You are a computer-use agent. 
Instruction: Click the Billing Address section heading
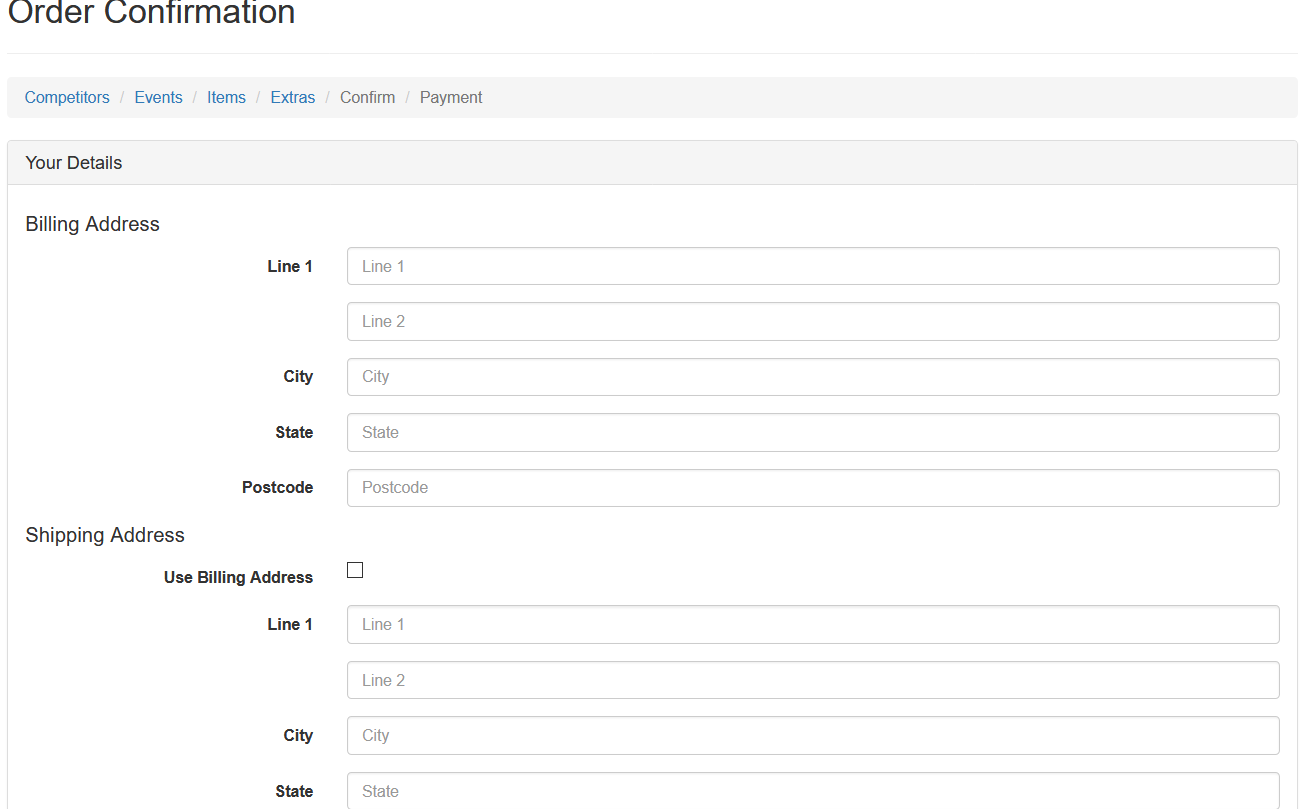[92, 224]
